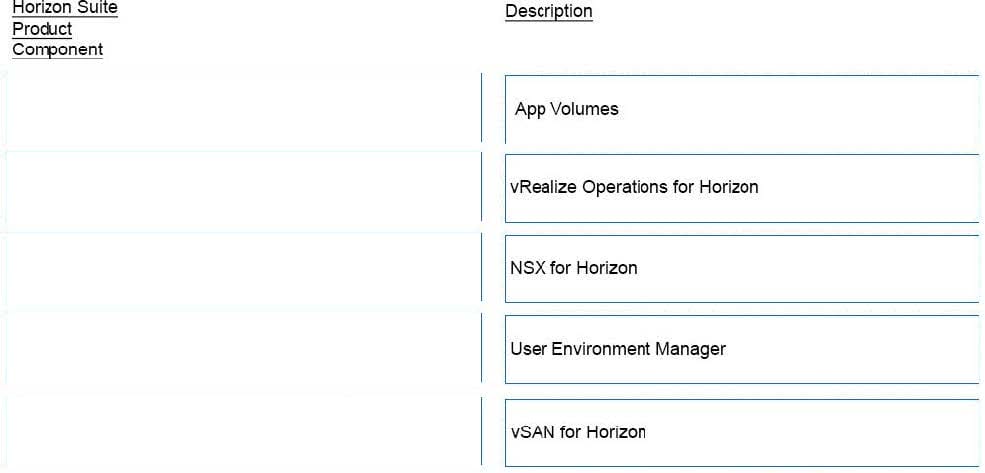Select the App Volumes description box
The image size is (985, 473).
click(744, 109)
